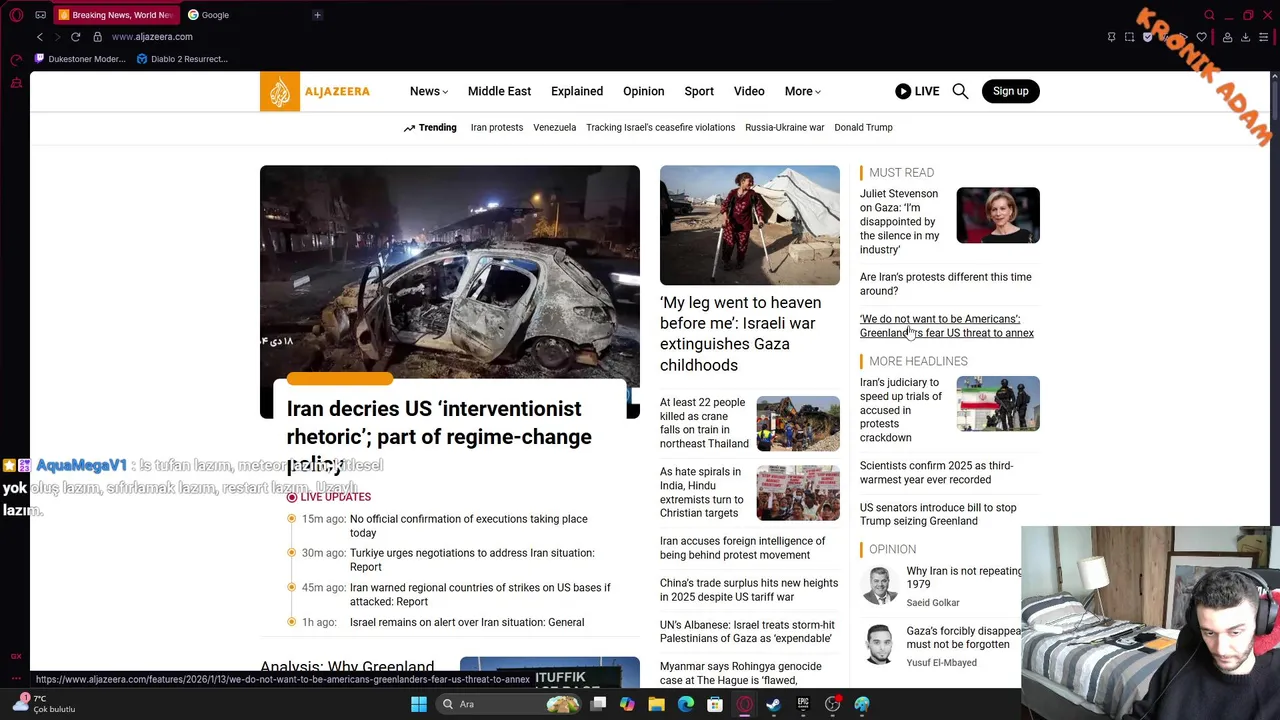
Task: Open the Greenlanders fear US threat story
Action: [947, 326]
